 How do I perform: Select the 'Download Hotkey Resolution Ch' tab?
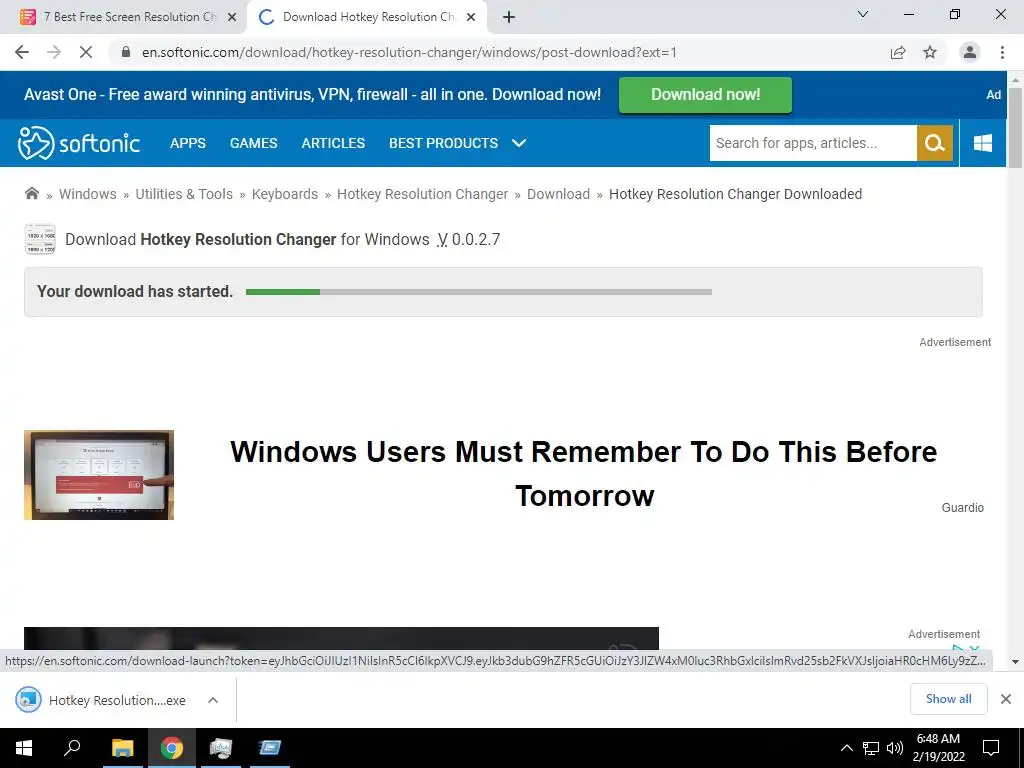point(368,17)
